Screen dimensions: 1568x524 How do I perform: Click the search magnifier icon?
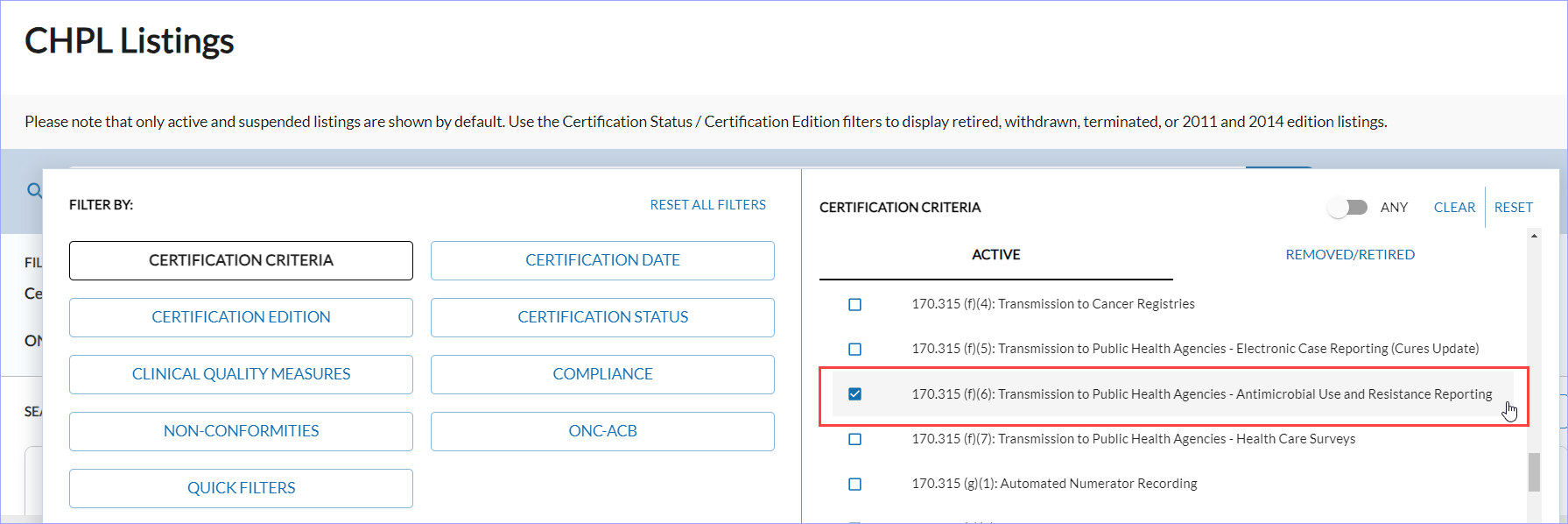34,190
